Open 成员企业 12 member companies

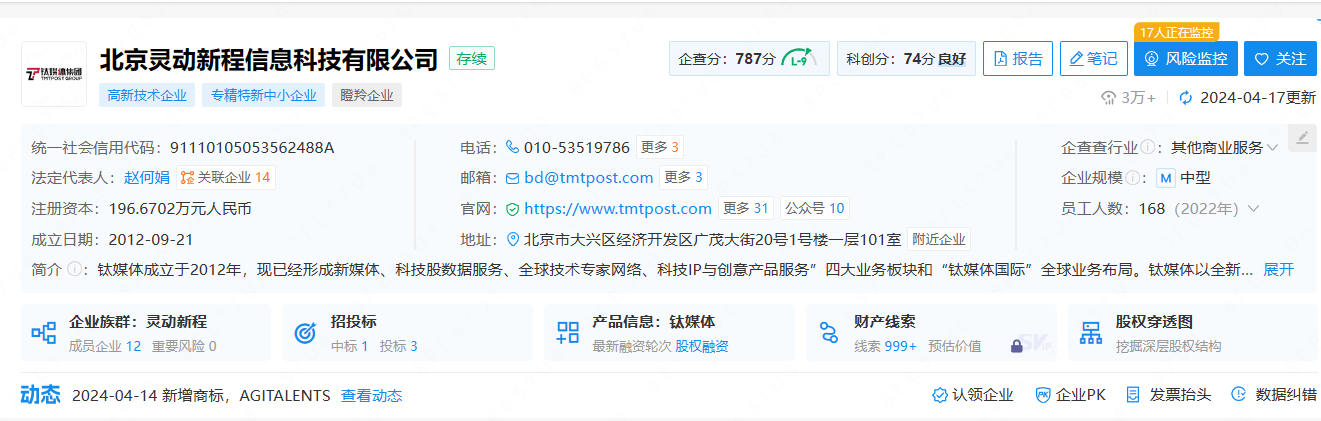pos(105,346)
